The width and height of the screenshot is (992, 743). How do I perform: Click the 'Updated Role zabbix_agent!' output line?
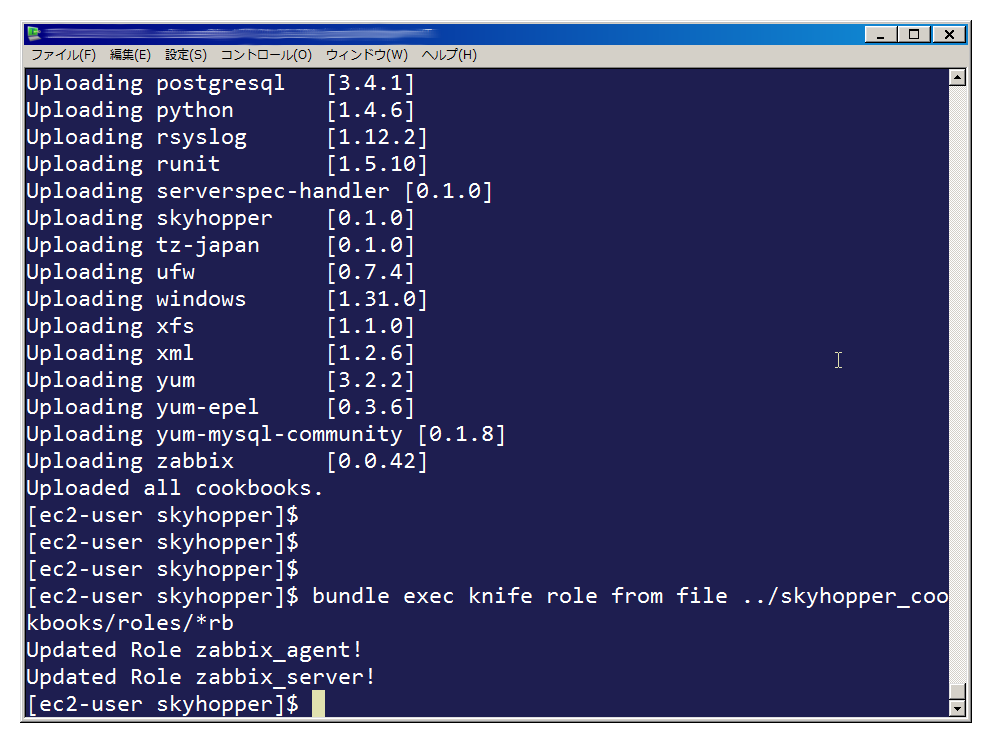click(194, 650)
